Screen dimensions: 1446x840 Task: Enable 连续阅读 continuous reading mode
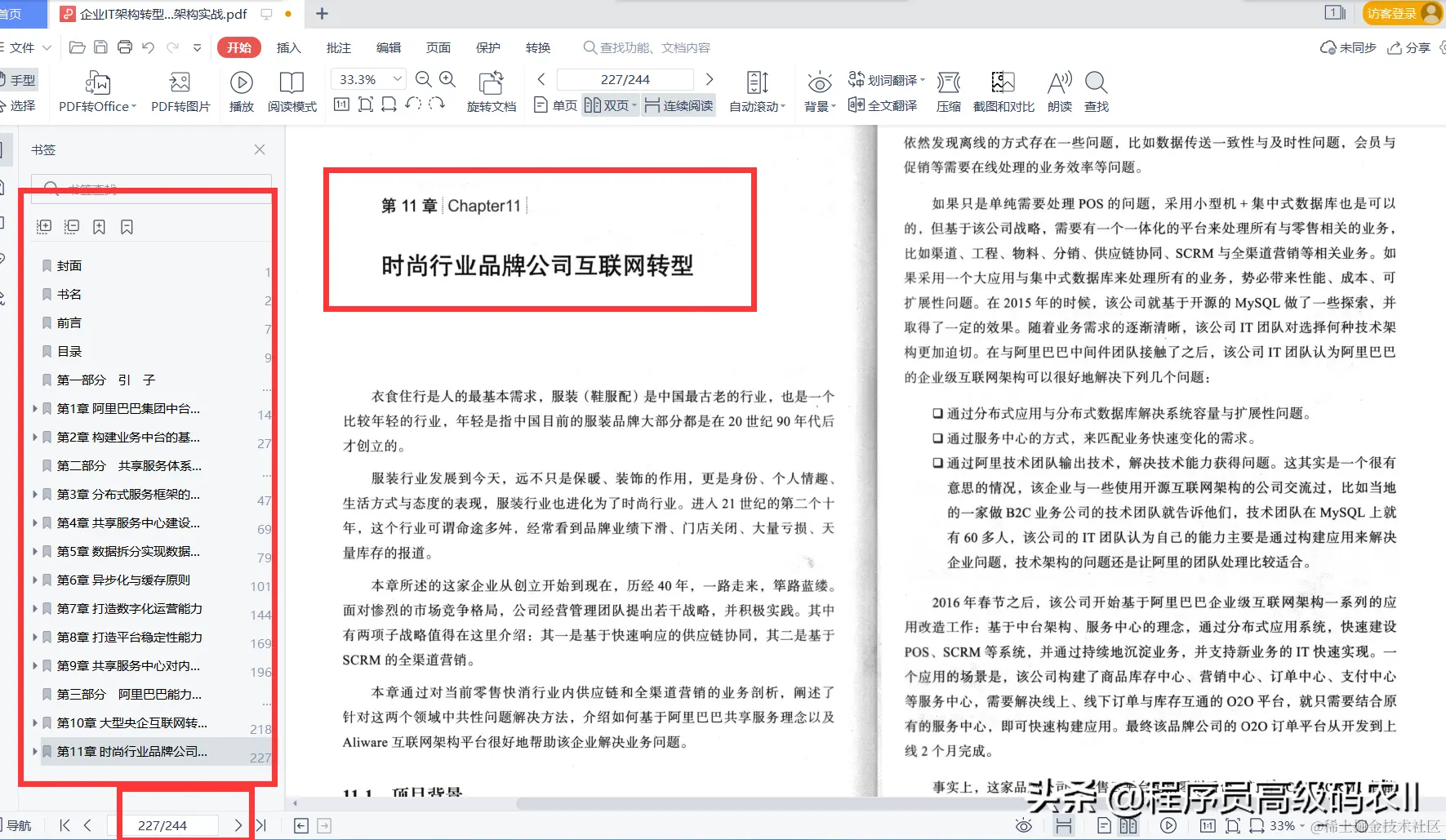(x=679, y=104)
